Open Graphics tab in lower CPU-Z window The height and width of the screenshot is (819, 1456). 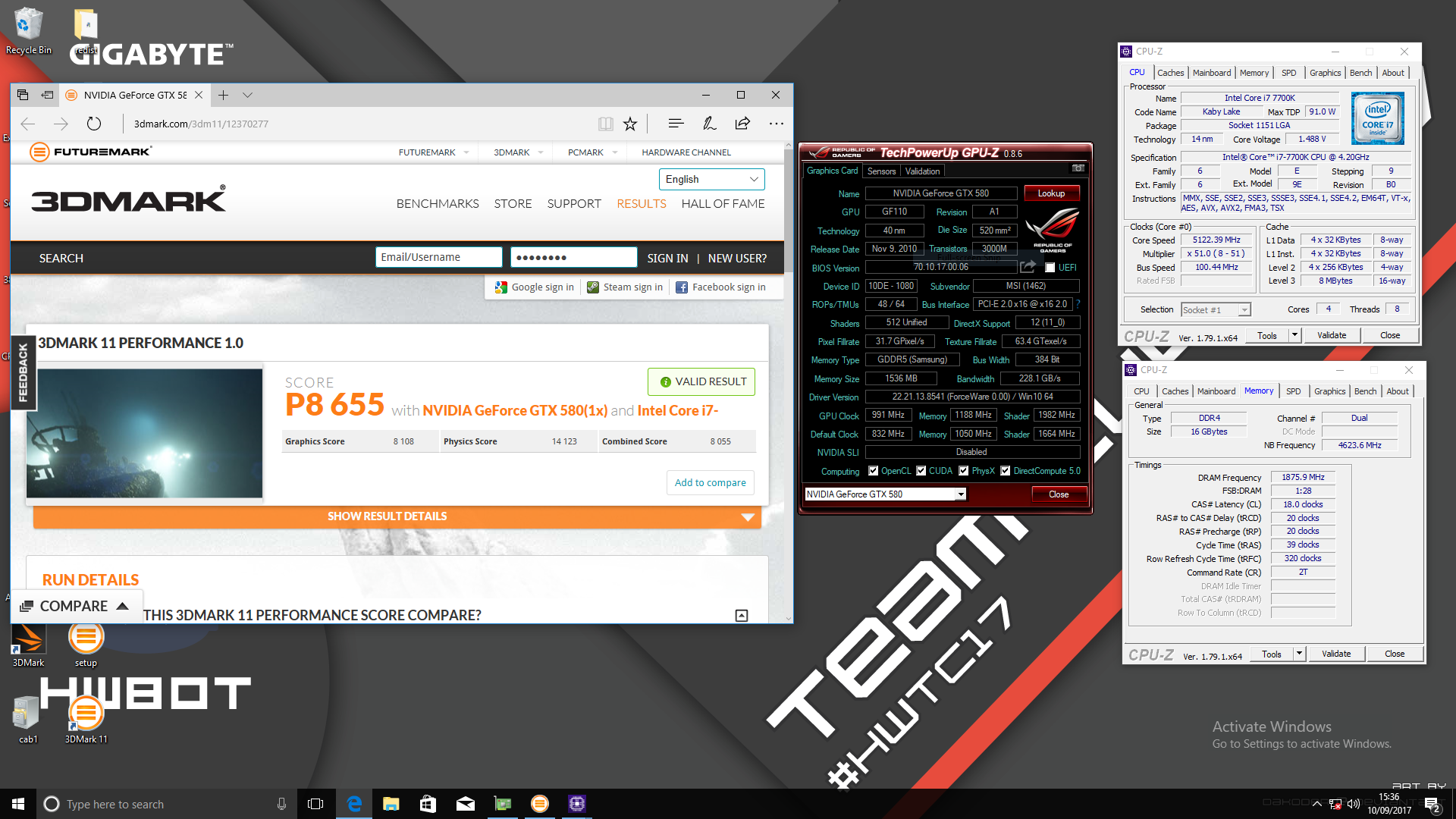(1330, 391)
